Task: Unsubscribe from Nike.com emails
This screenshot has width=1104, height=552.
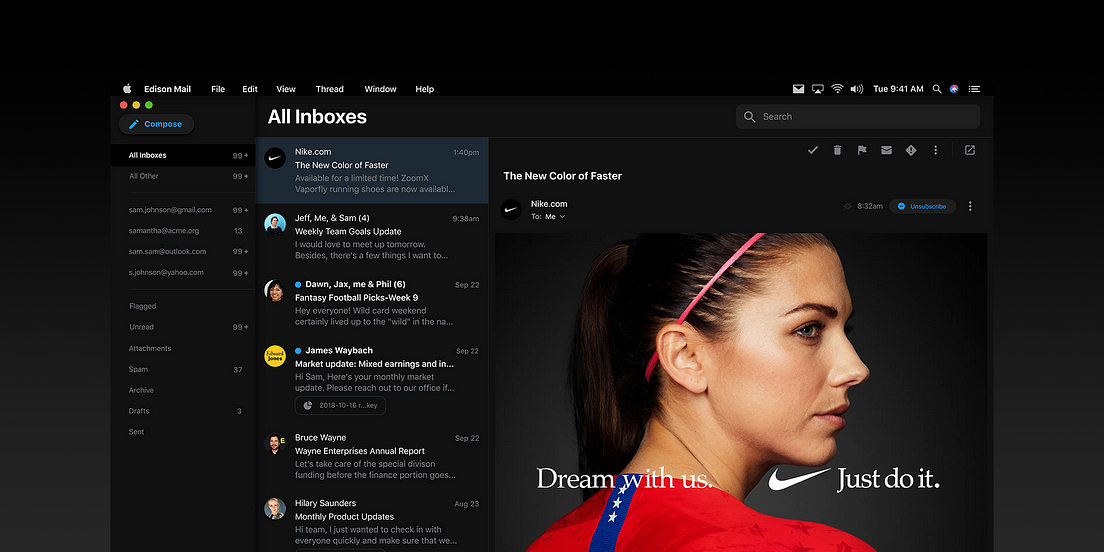Action: (922, 206)
